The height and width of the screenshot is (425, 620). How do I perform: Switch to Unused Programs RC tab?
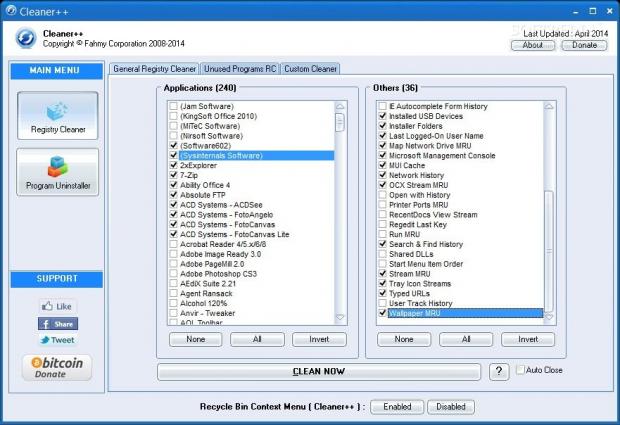click(x=240, y=69)
